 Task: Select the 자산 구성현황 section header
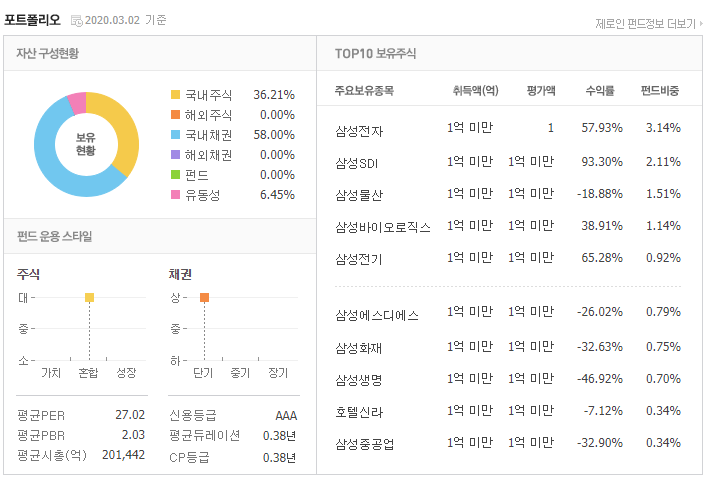tap(47, 53)
